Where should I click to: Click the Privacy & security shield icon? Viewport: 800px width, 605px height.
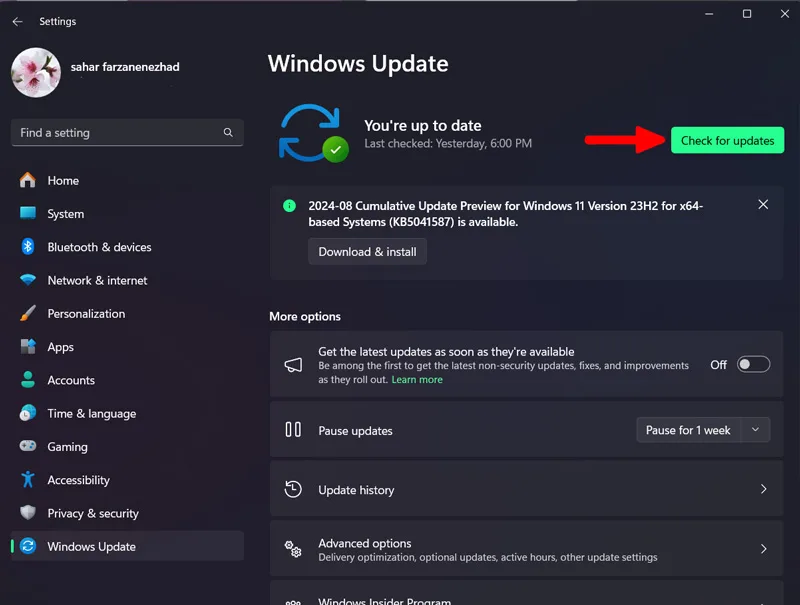pyautogui.click(x=28, y=513)
